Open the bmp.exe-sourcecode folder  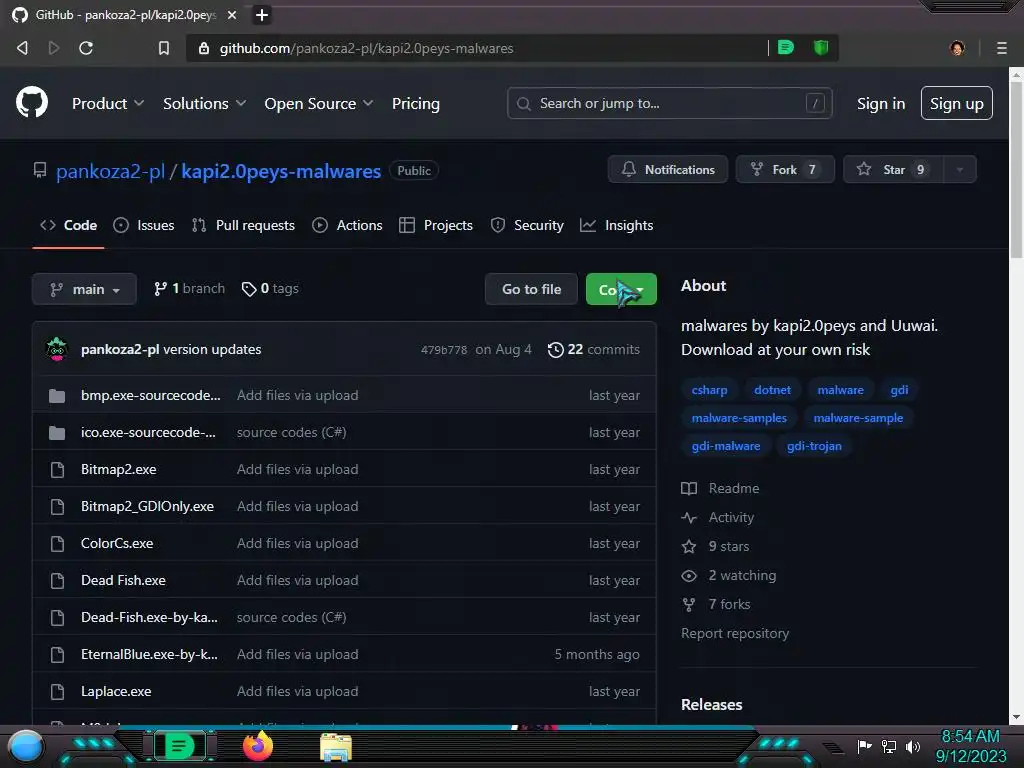150,395
